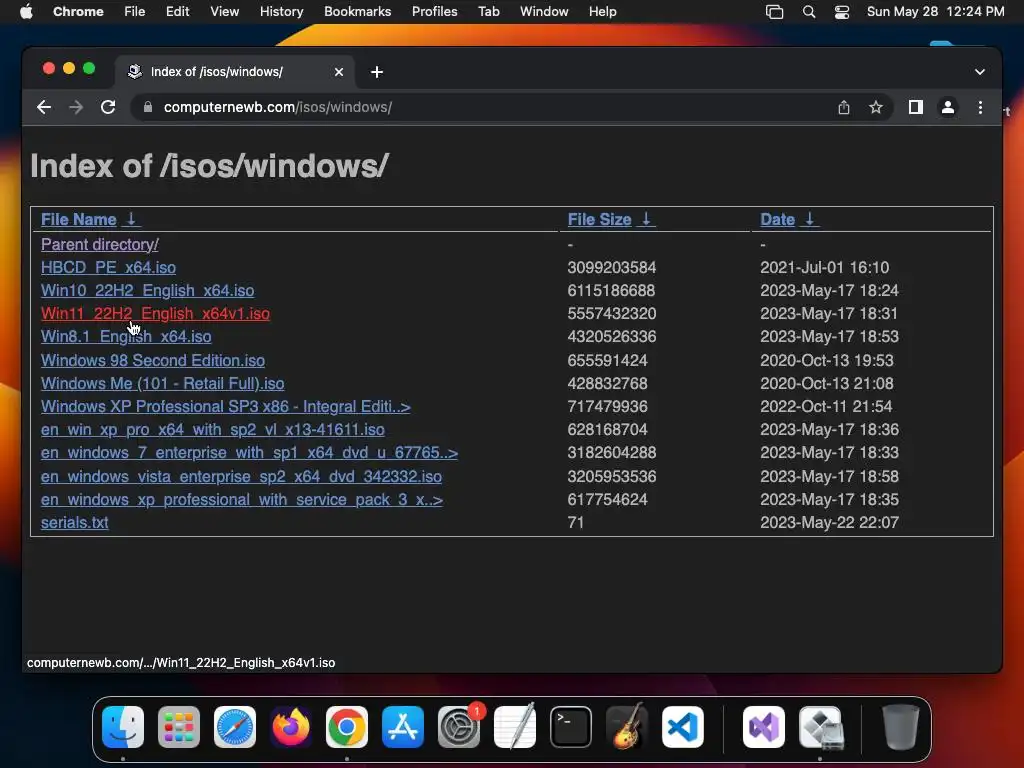The height and width of the screenshot is (768, 1024).
Task: Open System Settings from the Dock
Action: click(459, 727)
